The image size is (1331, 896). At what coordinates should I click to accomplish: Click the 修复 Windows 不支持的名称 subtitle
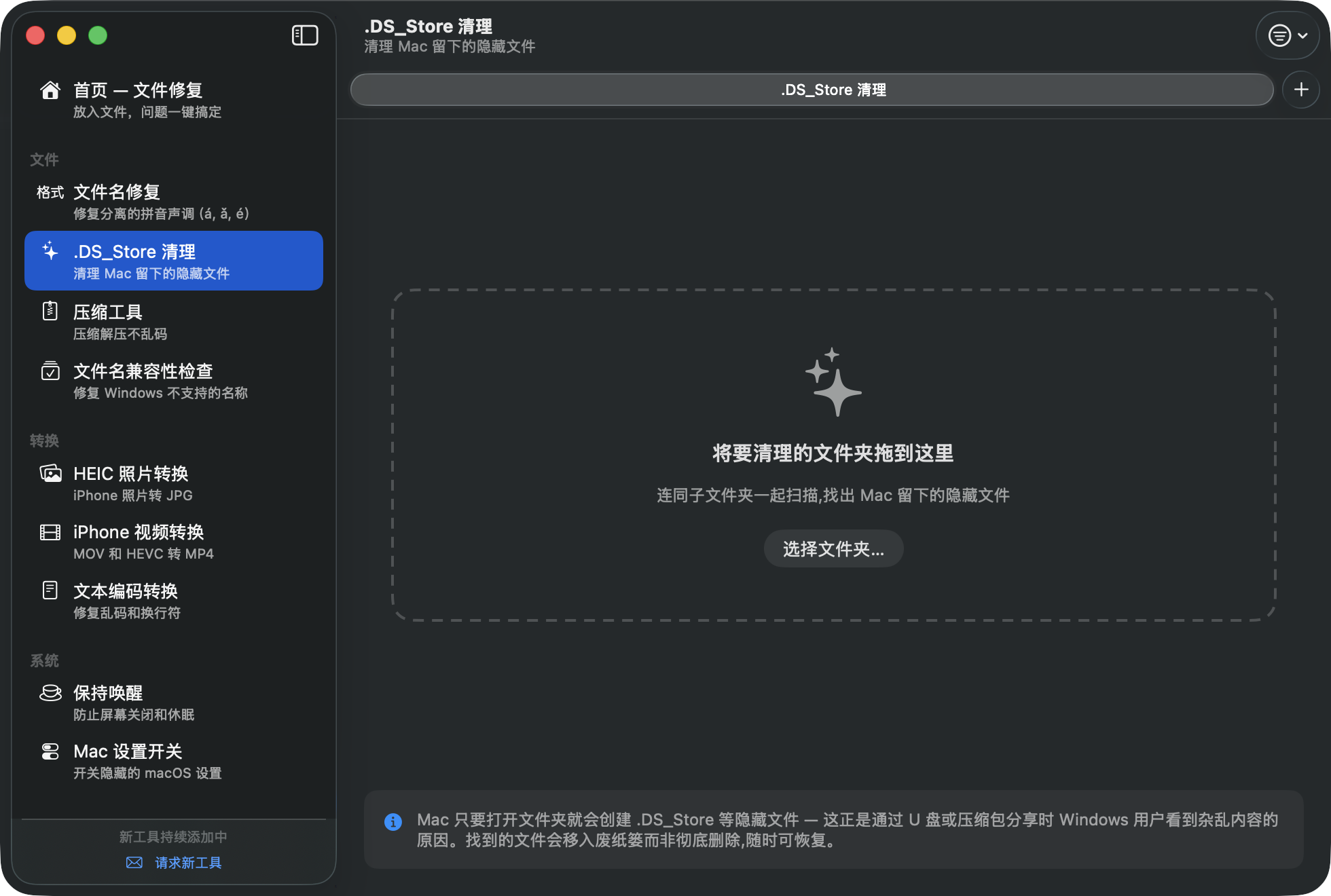pos(160,393)
